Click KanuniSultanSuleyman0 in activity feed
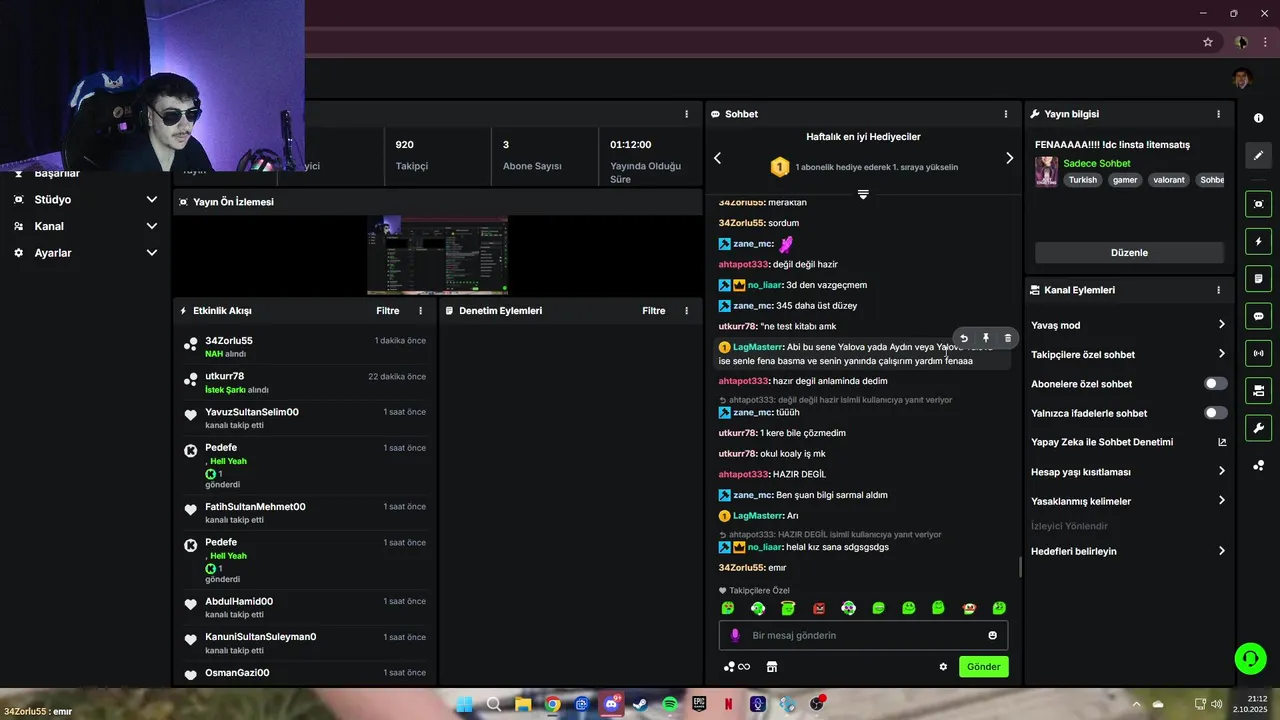This screenshot has height=720, width=1280. [x=261, y=637]
